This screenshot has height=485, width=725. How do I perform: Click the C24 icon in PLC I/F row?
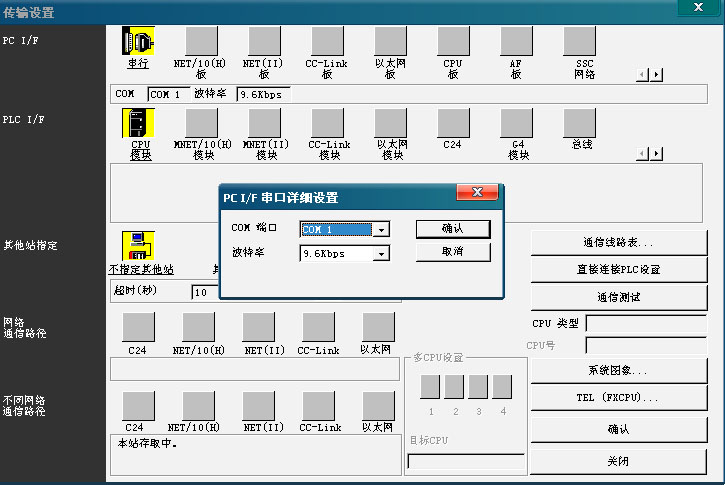452,124
